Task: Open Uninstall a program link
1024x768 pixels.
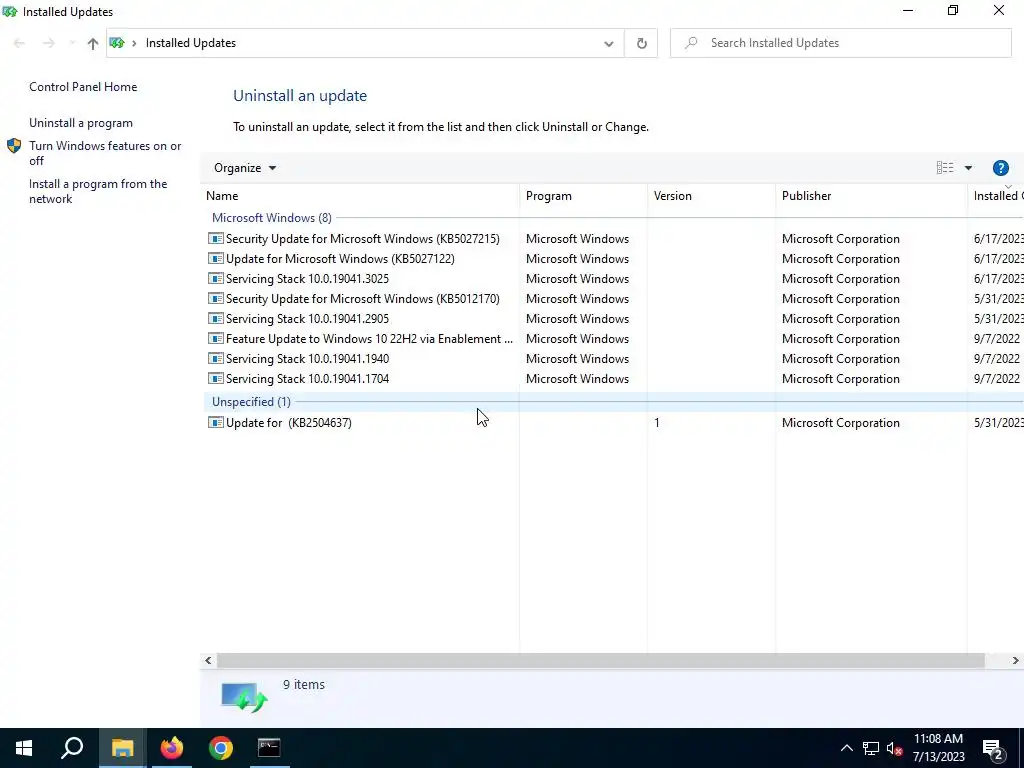Action: 80,123
